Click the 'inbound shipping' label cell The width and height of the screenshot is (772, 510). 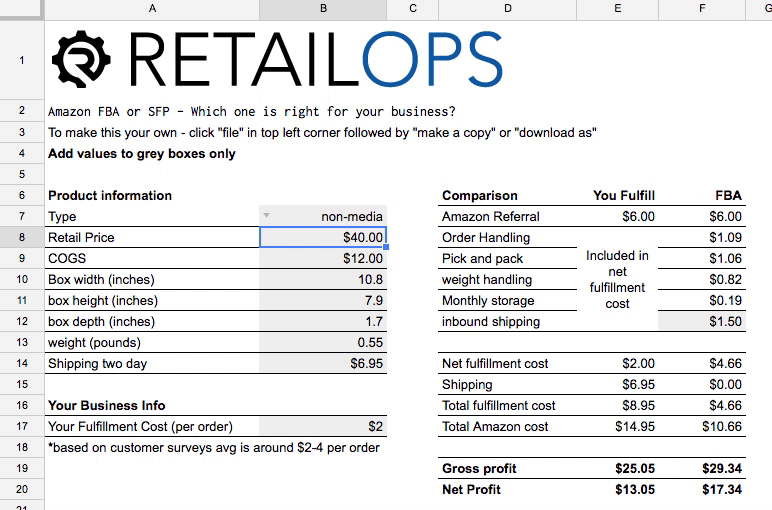[508, 321]
